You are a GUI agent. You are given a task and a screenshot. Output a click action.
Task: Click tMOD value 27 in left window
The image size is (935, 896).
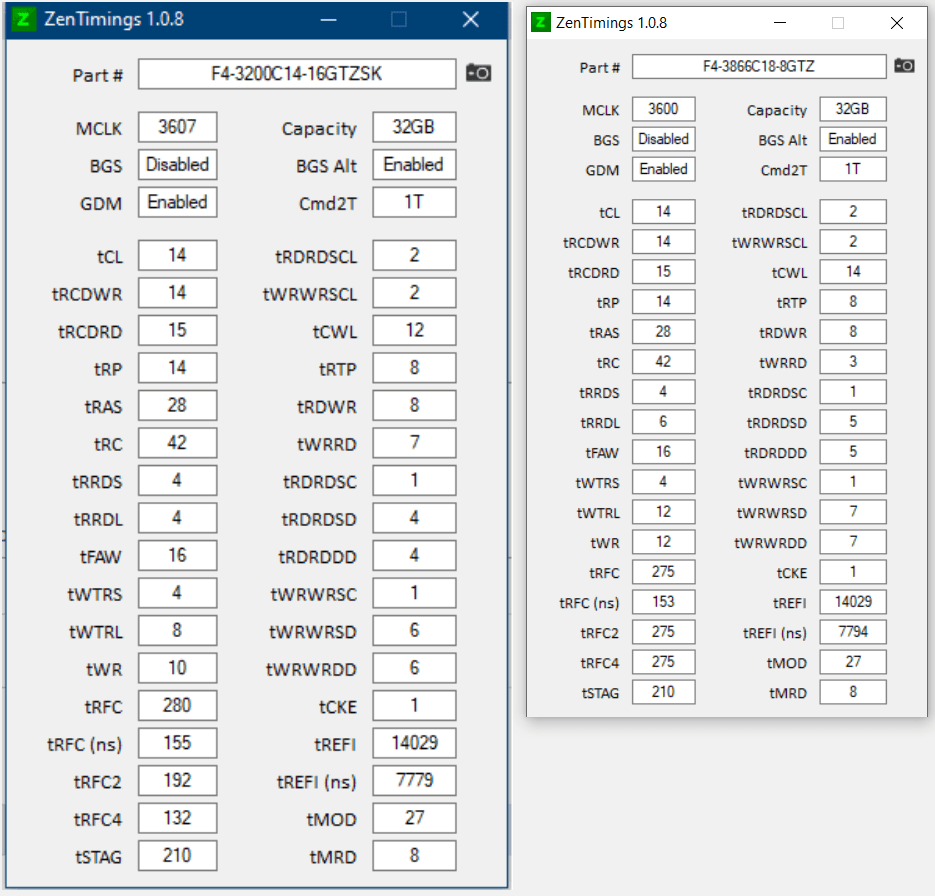point(414,819)
